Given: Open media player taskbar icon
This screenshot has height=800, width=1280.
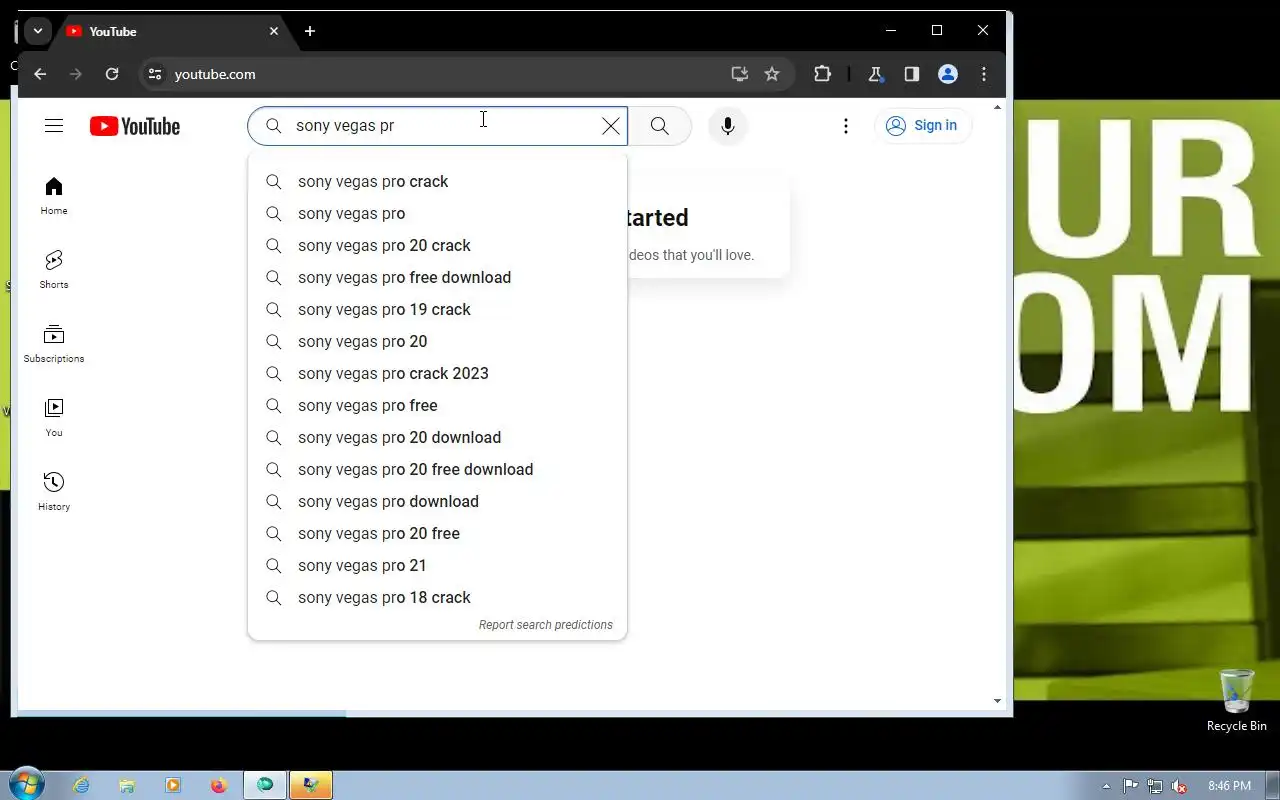Looking at the screenshot, I should [x=173, y=785].
